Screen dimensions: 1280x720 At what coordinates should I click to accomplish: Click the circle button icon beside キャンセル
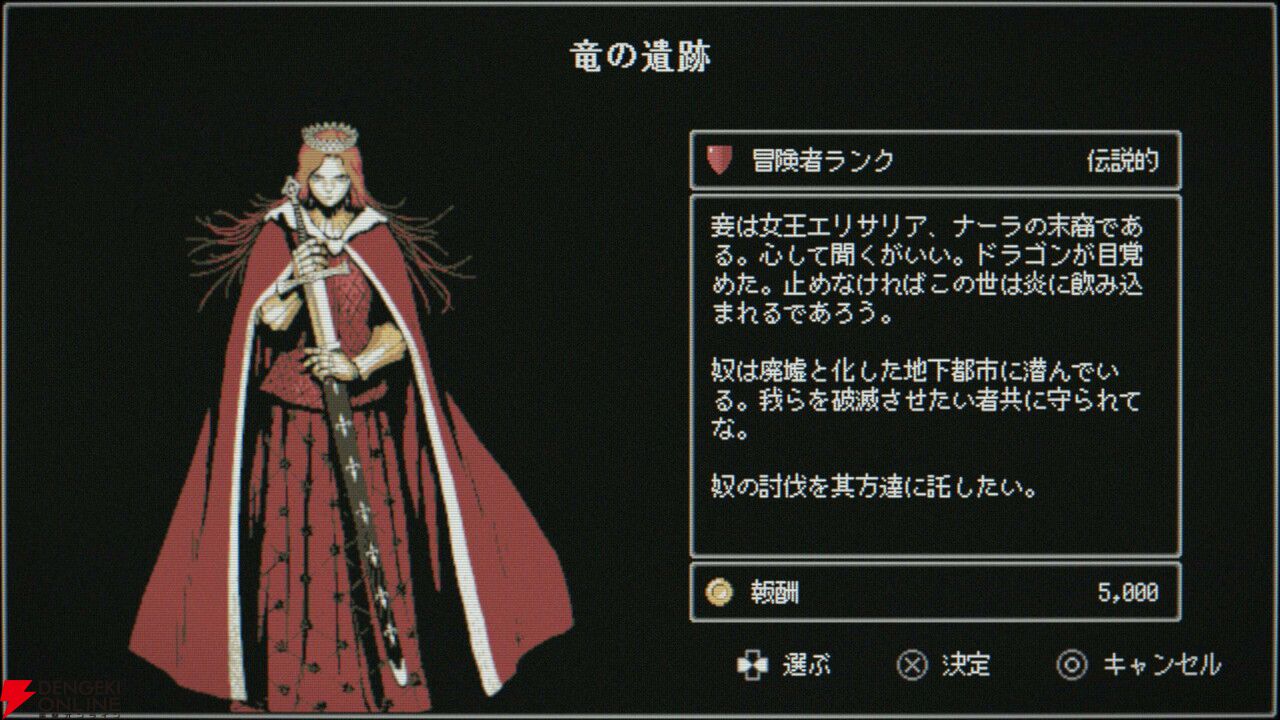tap(1072, 665)
